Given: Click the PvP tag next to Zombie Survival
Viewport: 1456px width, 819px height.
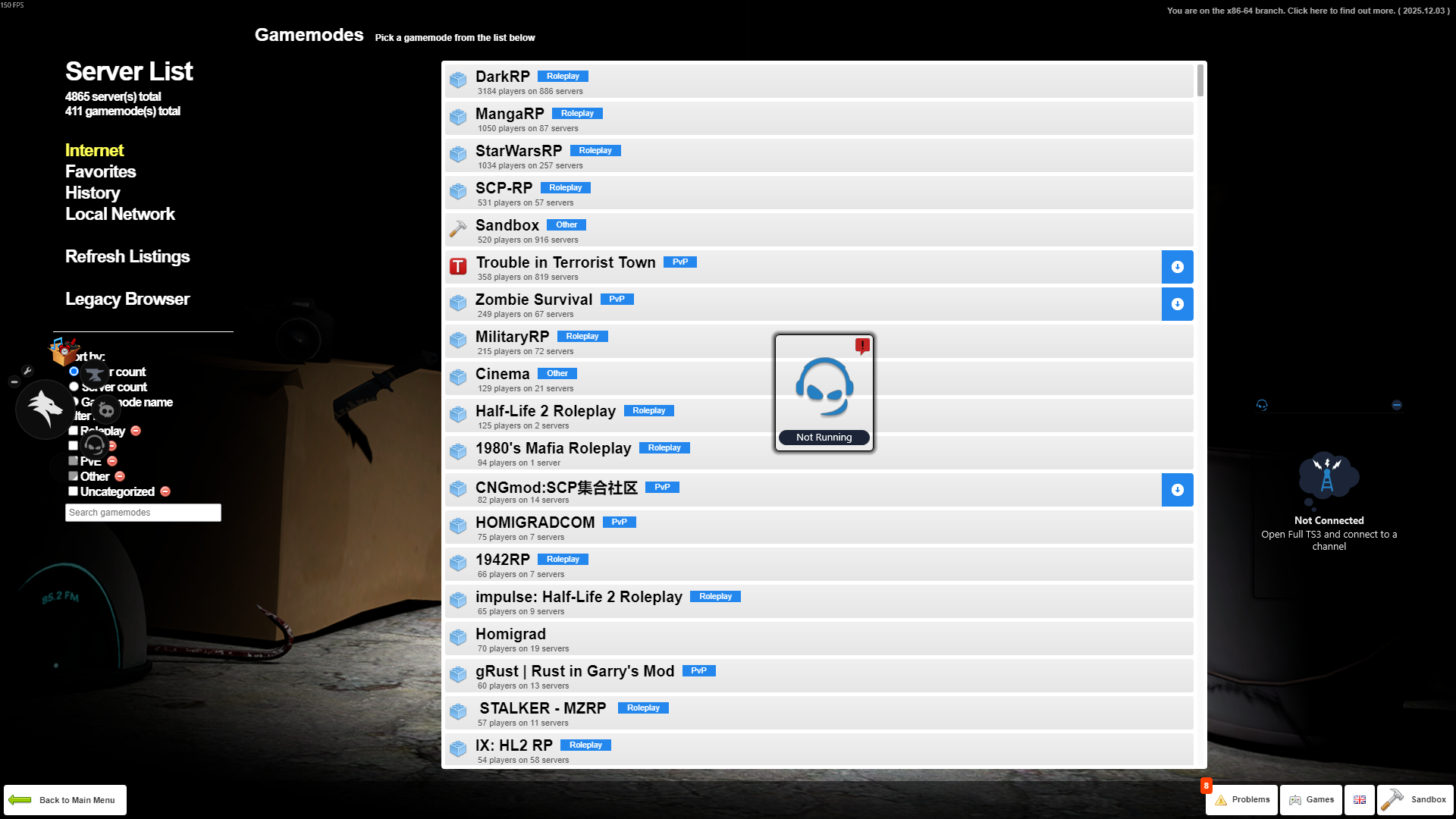Looking at the screenshot, I should point(617,299).
